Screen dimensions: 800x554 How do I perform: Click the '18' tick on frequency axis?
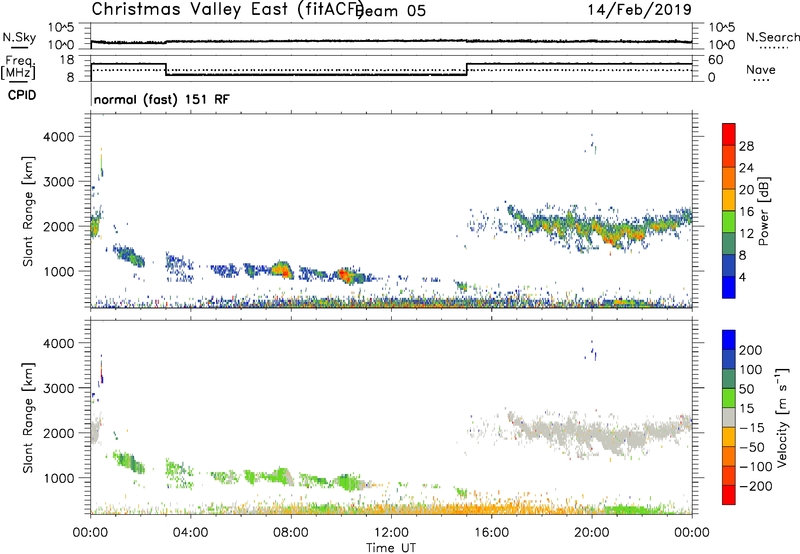pos(67,60)
